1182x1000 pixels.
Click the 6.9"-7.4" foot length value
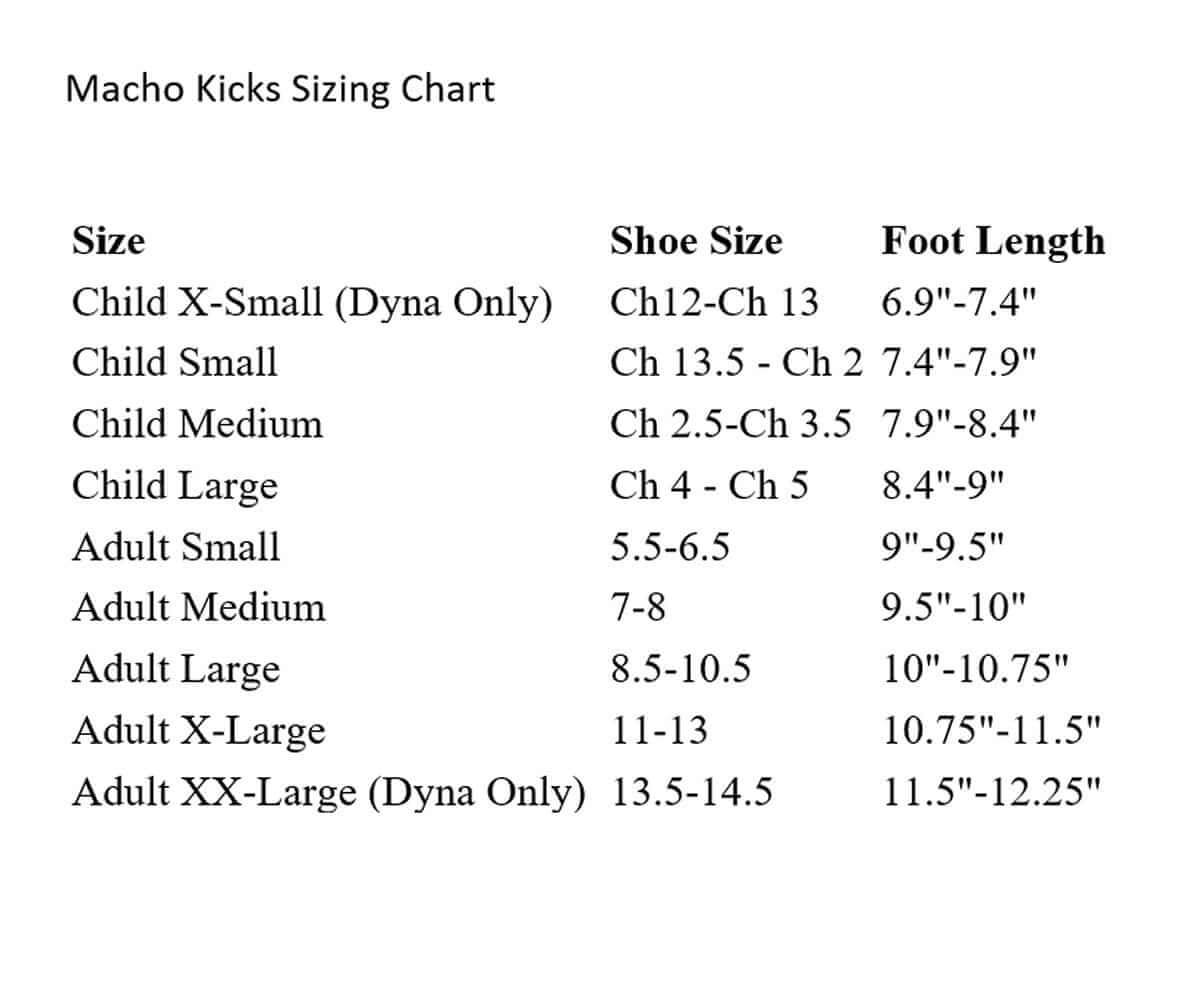pyautogui.click(x=955, y=302)
